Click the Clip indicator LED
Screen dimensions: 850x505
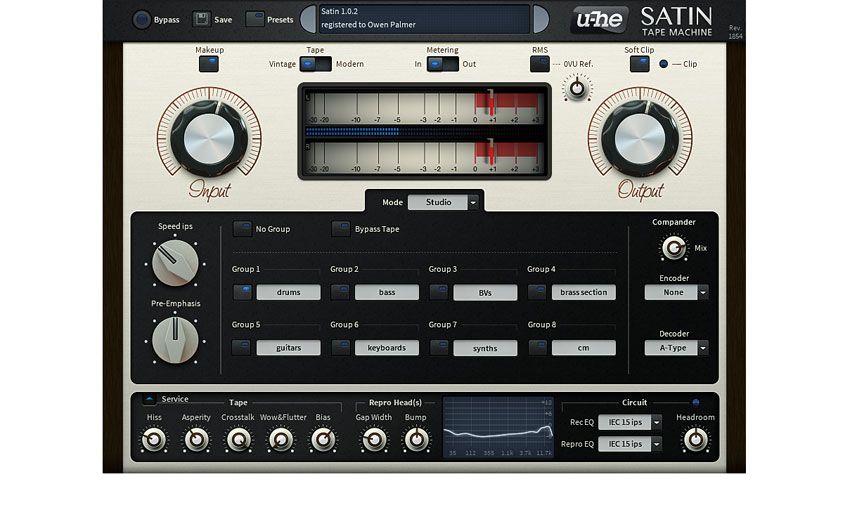click(x=663, y=64)
